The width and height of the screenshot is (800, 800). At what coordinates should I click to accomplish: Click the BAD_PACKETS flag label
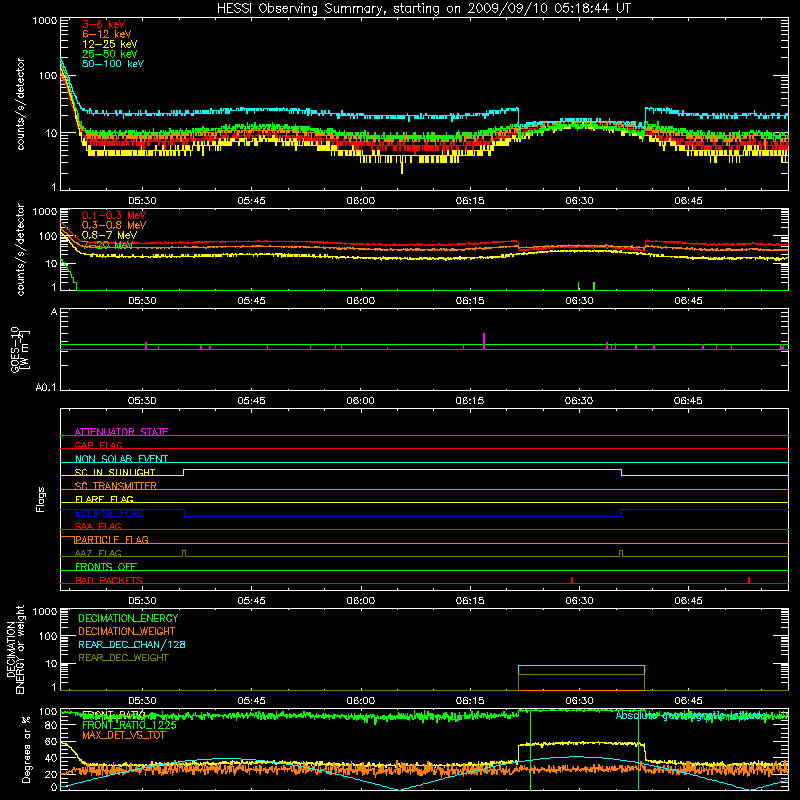(x=109, y=580)
